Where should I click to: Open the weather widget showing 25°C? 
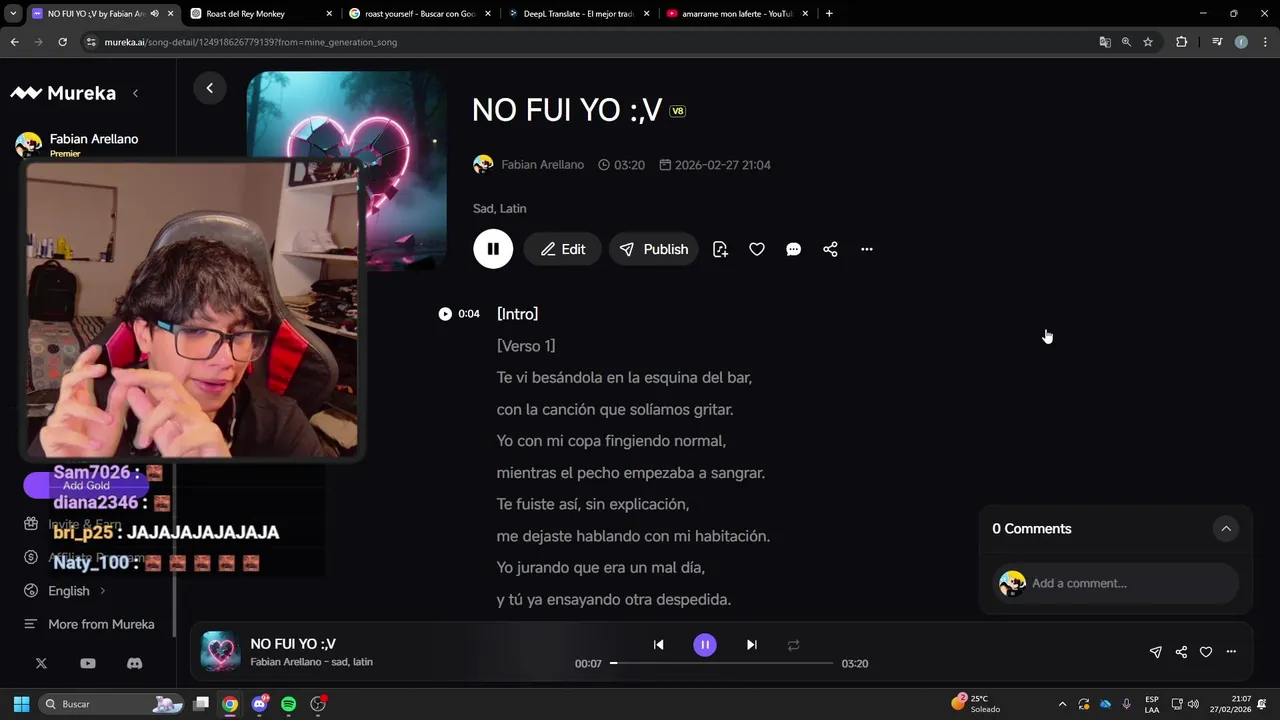tap(976, 704)
